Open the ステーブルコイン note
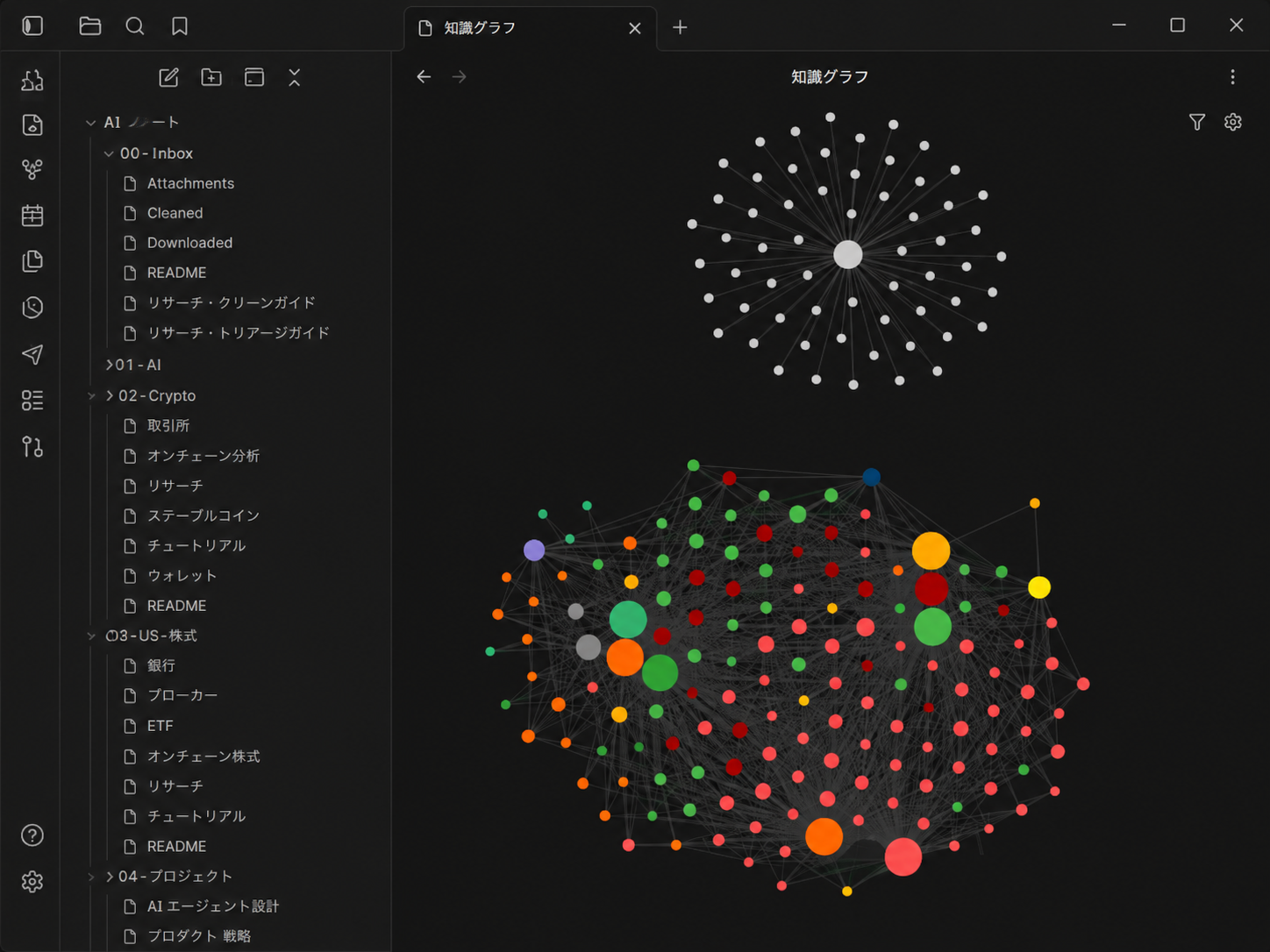Screen dimensions: 1270x952 [x=191, y=515]
